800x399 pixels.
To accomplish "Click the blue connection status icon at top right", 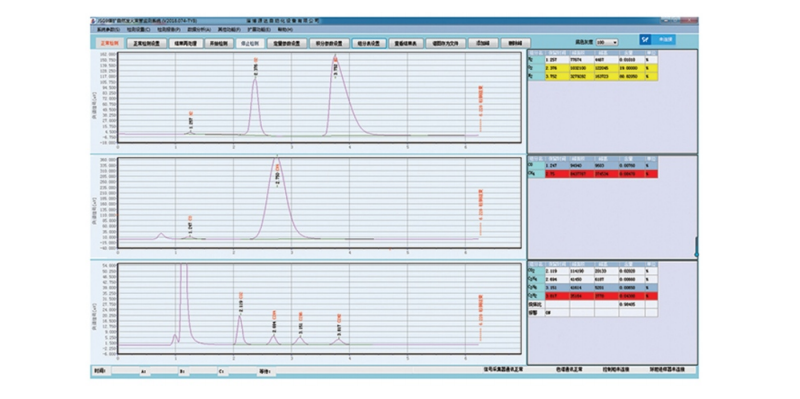I will coord(646,39).
